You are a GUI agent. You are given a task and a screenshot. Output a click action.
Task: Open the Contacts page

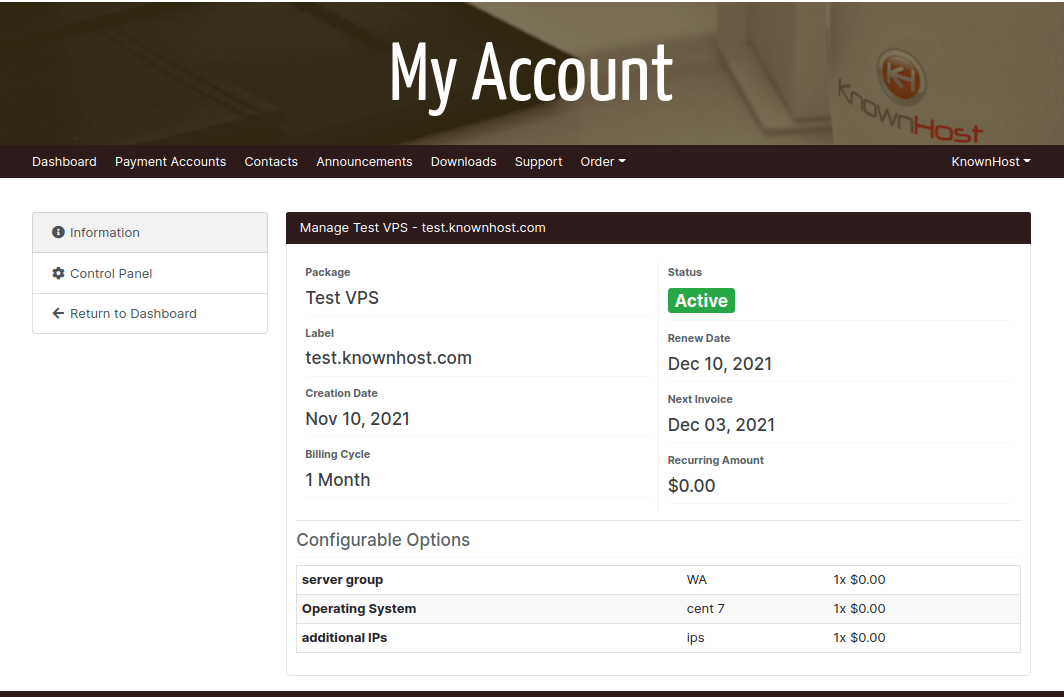[271, 162]
